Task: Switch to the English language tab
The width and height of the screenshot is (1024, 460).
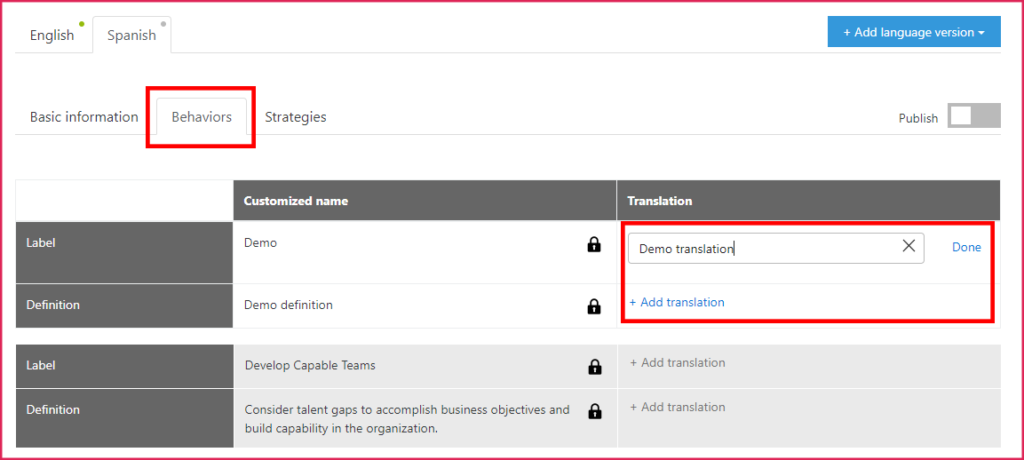Action: [x=52, y=35]
